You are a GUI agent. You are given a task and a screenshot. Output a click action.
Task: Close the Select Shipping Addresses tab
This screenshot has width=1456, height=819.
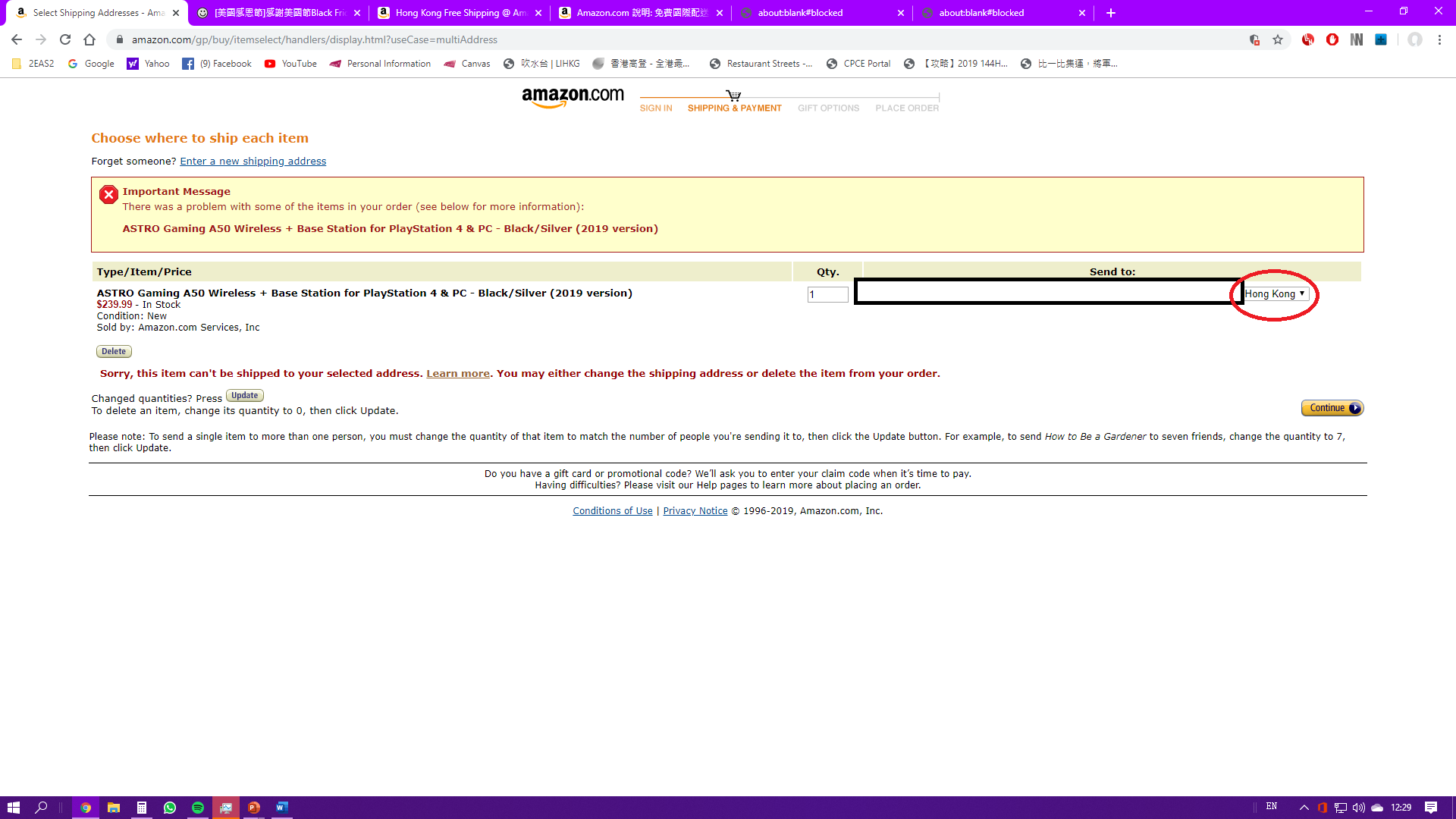tap(176, 13)
